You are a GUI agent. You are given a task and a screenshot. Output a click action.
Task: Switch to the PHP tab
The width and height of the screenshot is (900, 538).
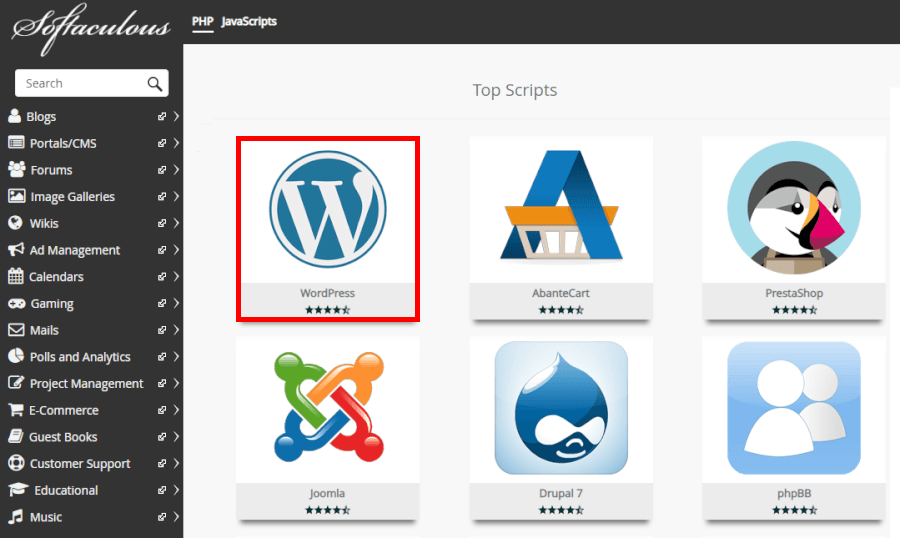click(203, 21)
